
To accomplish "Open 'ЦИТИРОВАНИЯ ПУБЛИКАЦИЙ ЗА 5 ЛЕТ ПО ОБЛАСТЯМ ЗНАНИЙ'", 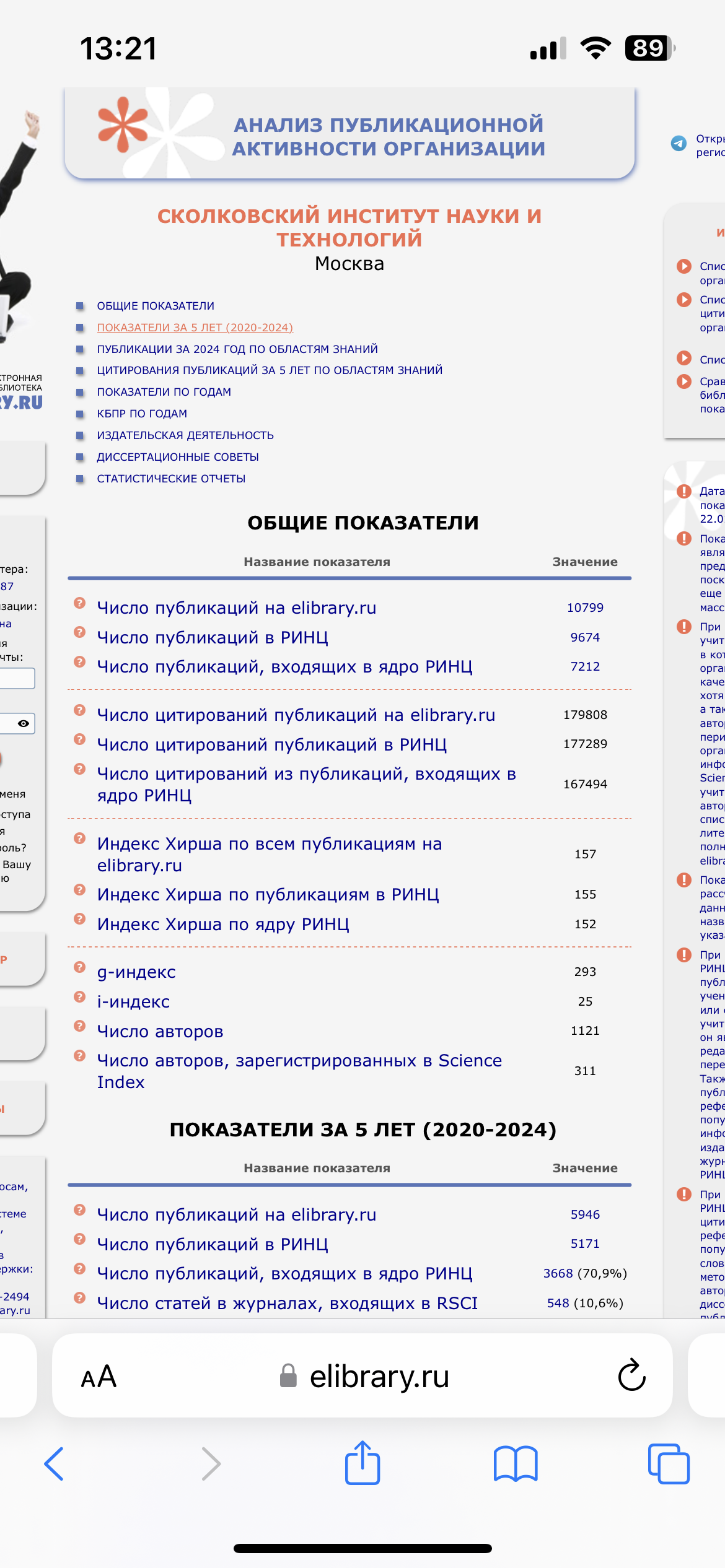I will tap(270, 370).
